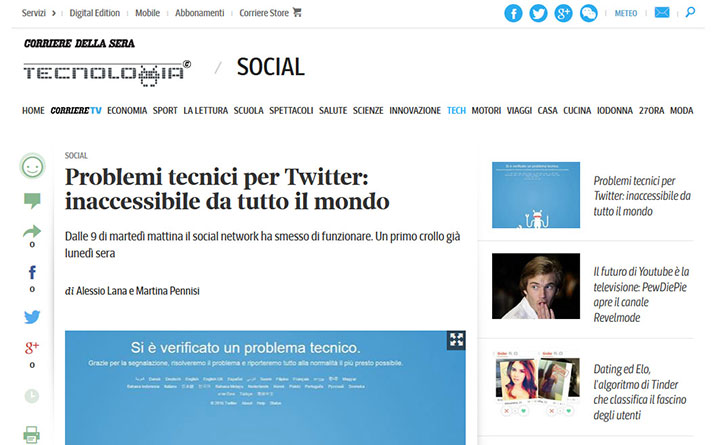Click the headline about Twitter technical problems
725x445 pixels.
[x=227, y=189]
